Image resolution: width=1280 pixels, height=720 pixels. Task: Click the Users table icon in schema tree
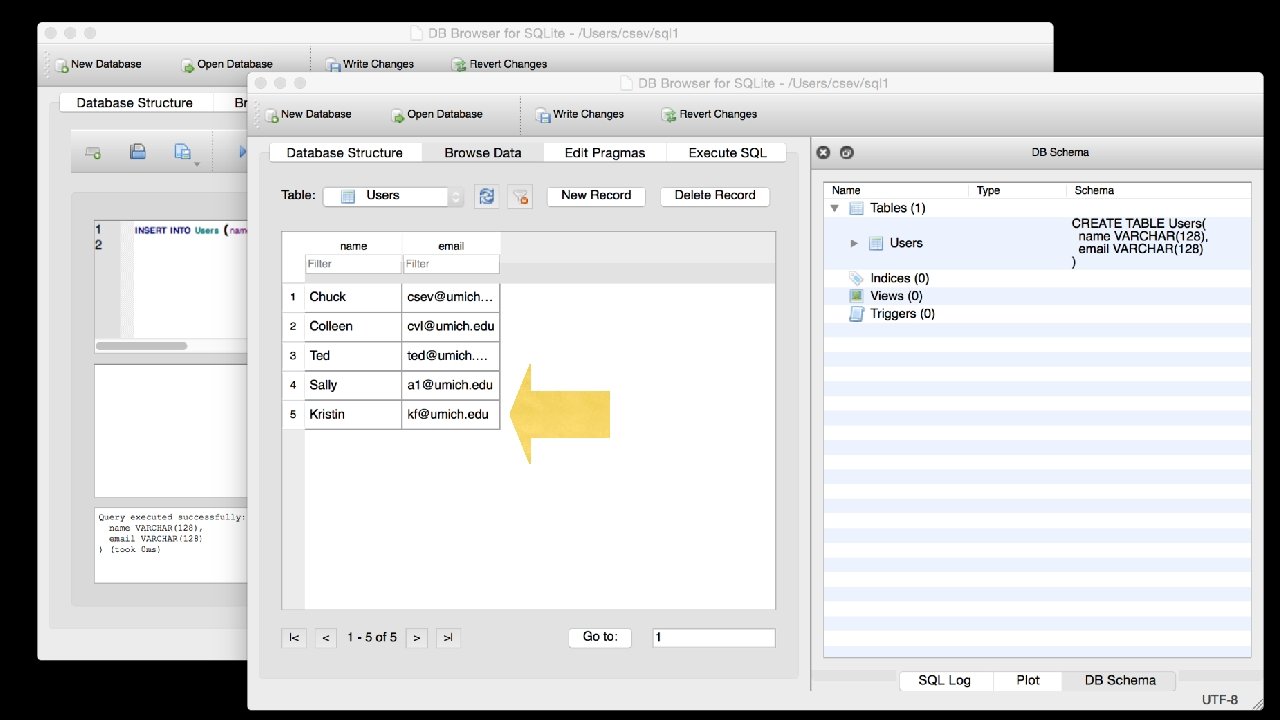pos(876,243)
